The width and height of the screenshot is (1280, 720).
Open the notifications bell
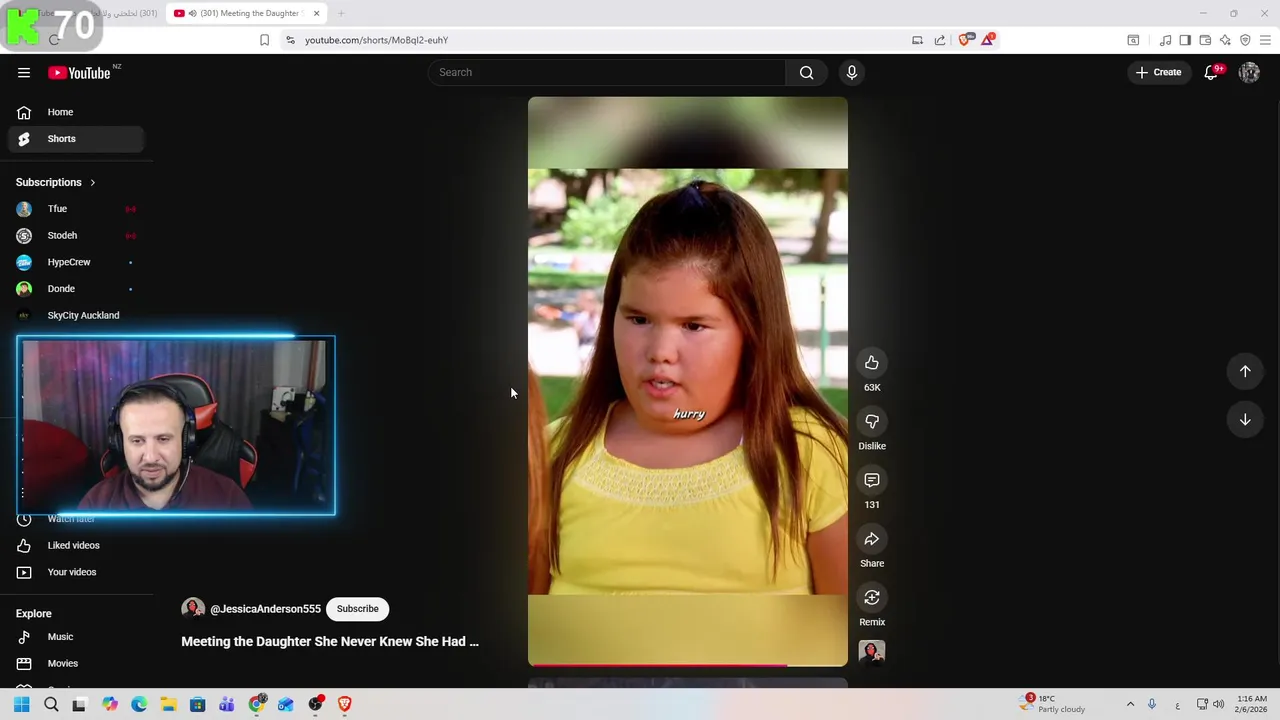[1211, 72]
